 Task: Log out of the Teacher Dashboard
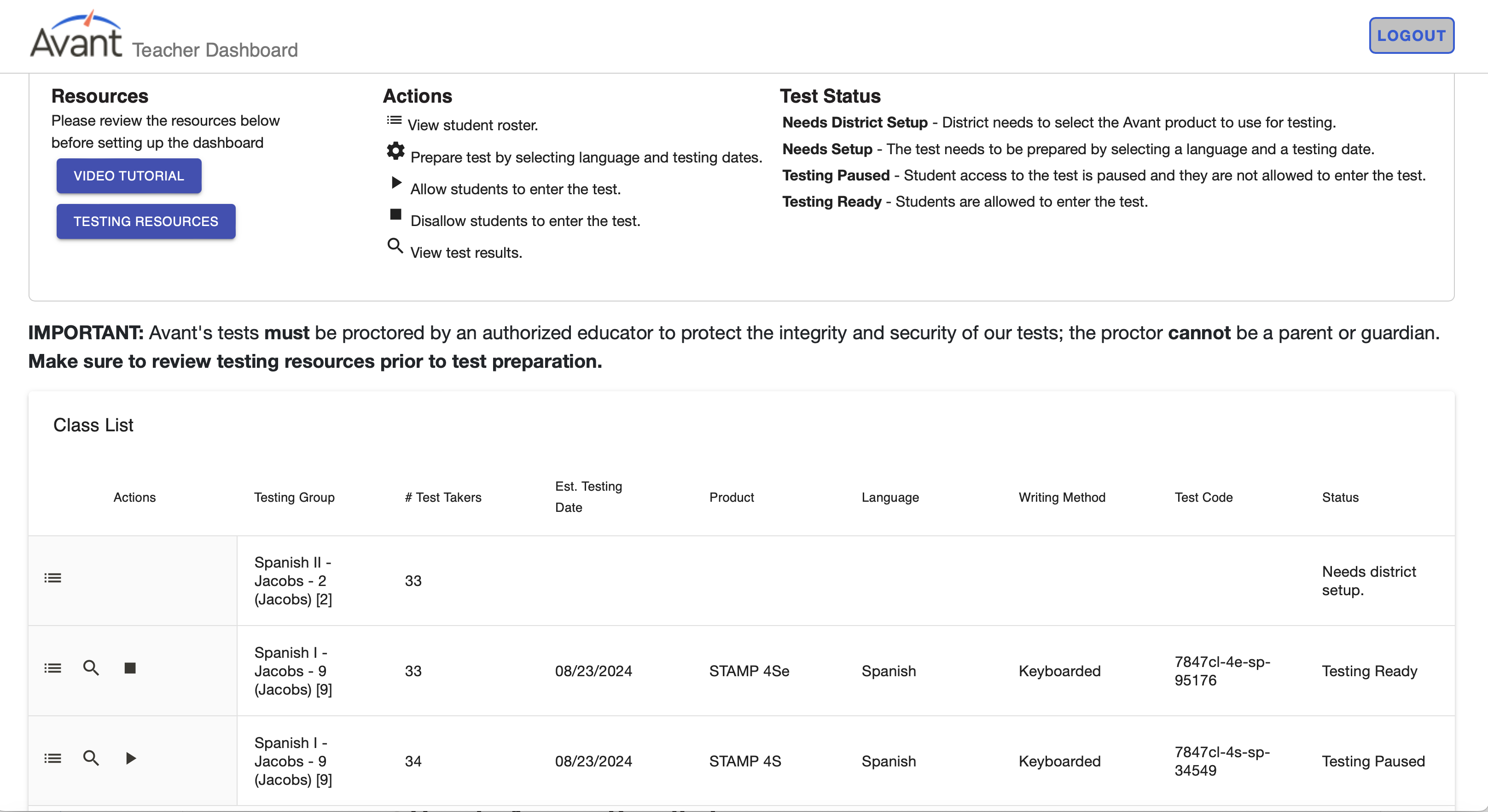pos(1411,35)
